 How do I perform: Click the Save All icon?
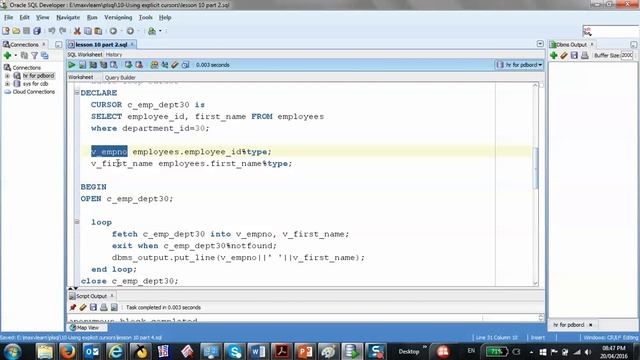(37, 31)
